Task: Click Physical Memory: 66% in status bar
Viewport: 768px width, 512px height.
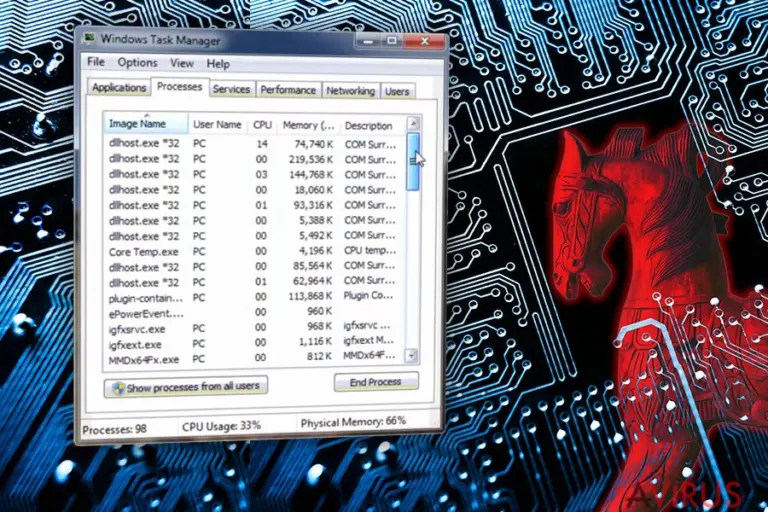Action: click(x=353, y=422)
